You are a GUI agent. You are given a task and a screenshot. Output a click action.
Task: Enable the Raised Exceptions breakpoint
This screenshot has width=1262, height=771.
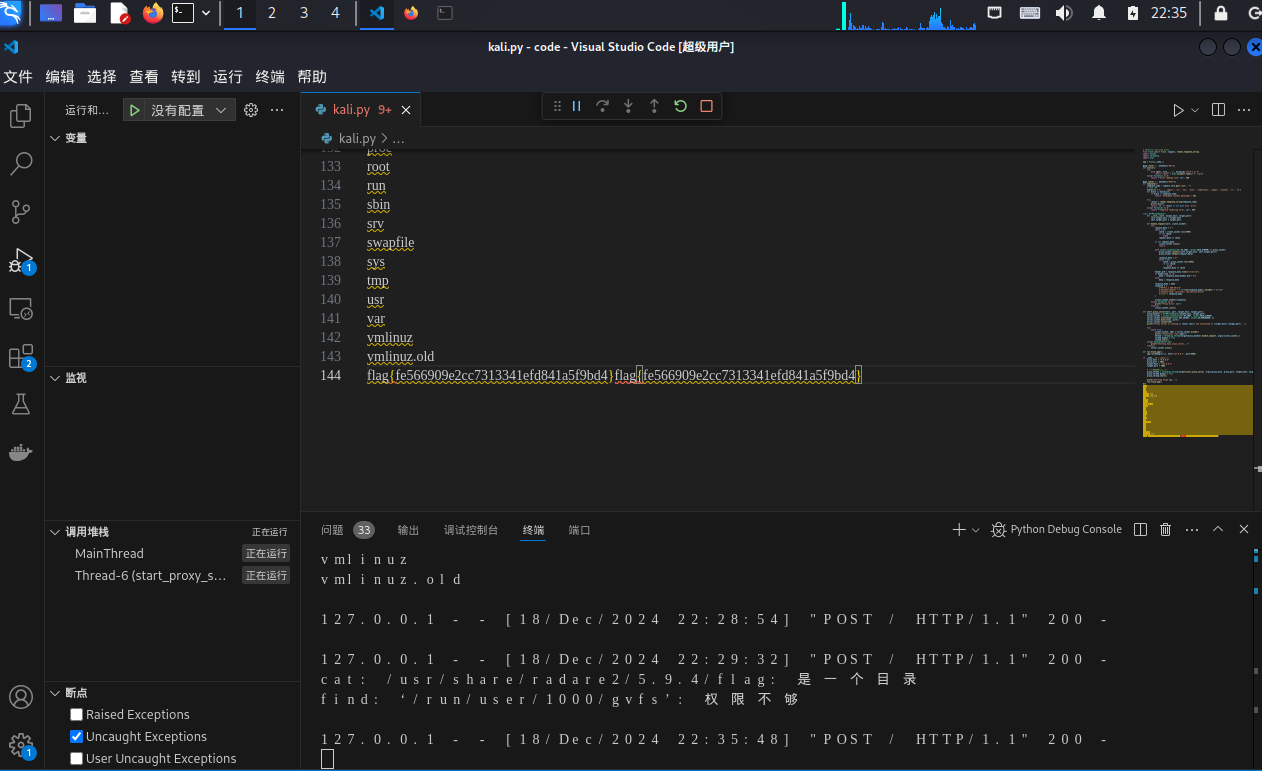[77, 715]
